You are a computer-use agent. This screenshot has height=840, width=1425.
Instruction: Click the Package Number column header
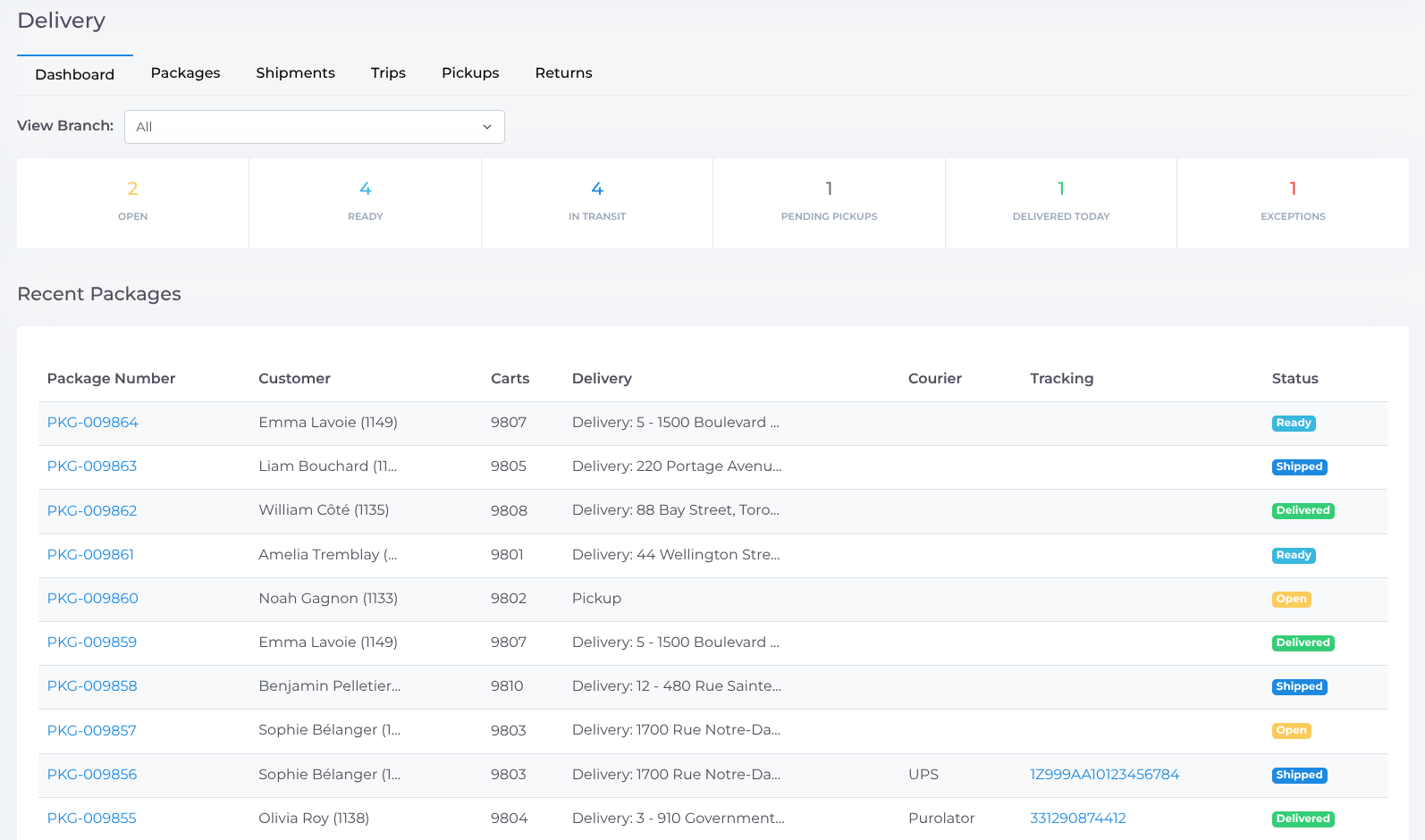[x=112, y=379]
